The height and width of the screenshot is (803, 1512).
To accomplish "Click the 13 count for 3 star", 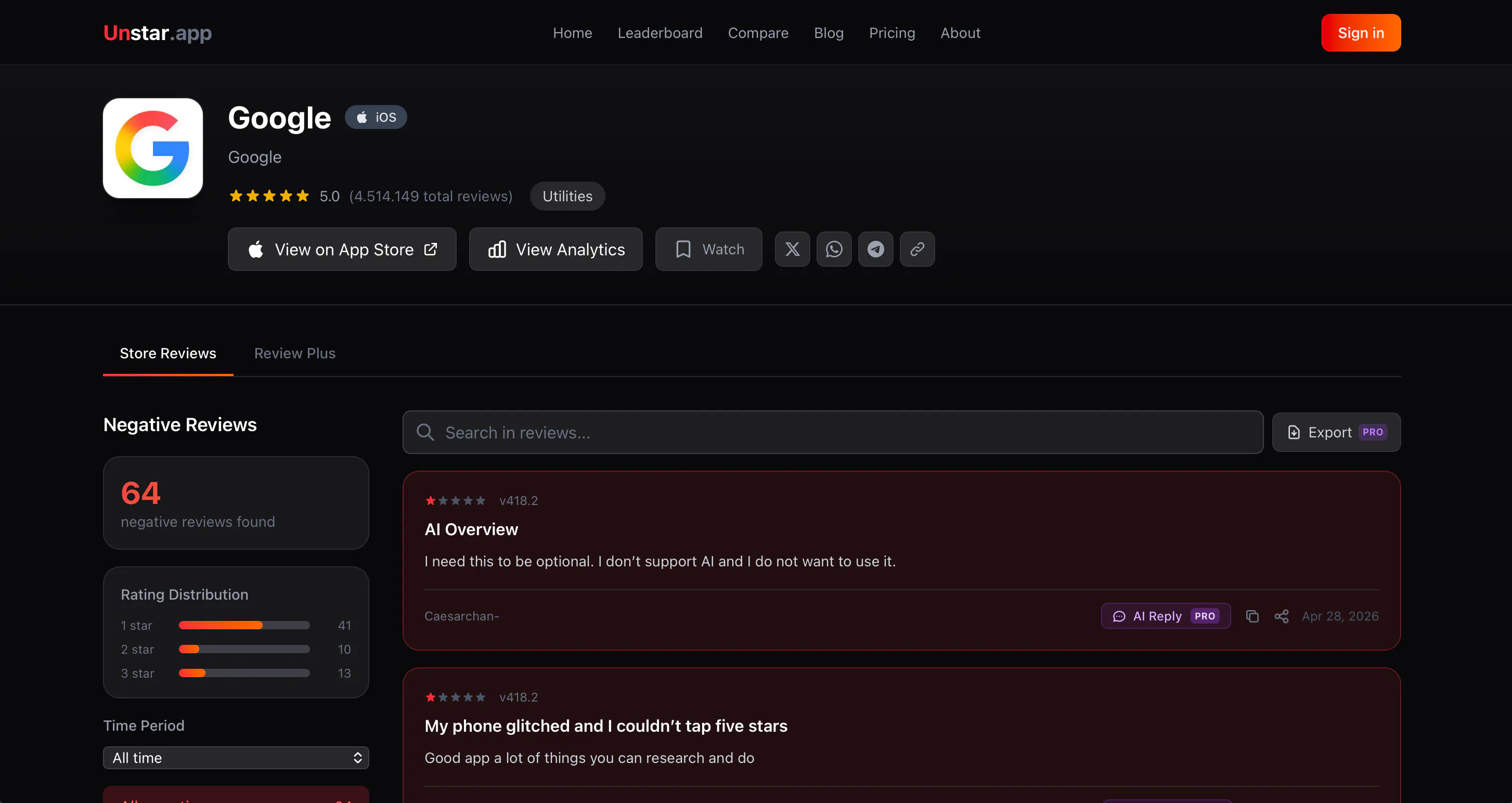I will pos(344,674).
